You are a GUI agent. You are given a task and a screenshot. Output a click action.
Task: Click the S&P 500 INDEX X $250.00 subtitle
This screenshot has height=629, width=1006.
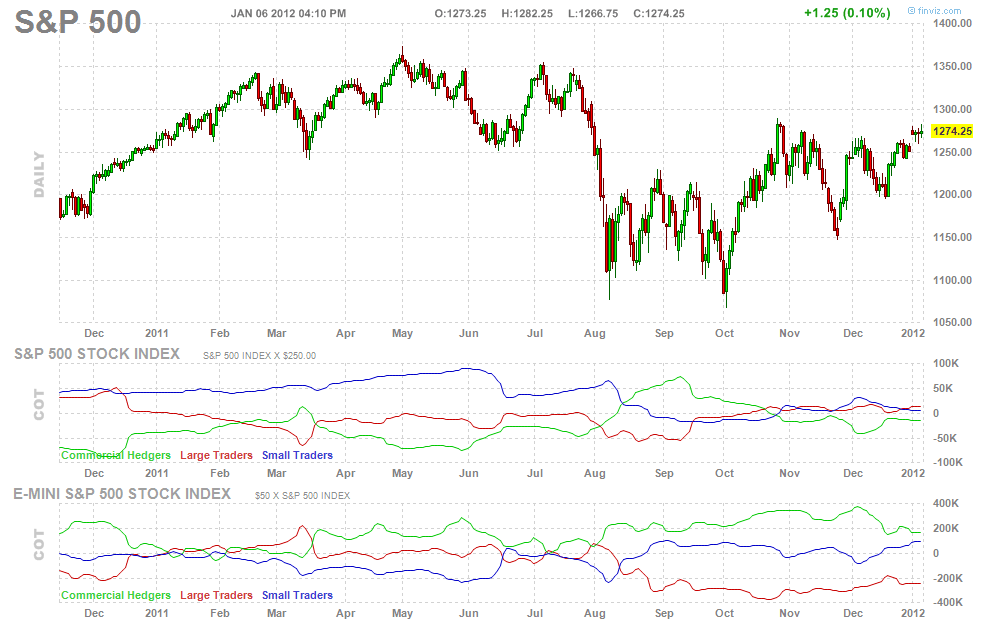coord(259,356)
